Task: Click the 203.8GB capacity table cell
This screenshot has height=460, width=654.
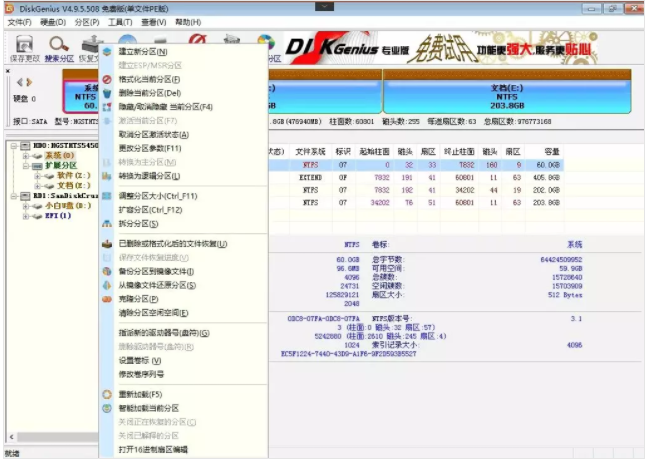Action: [x=546, y=203]
